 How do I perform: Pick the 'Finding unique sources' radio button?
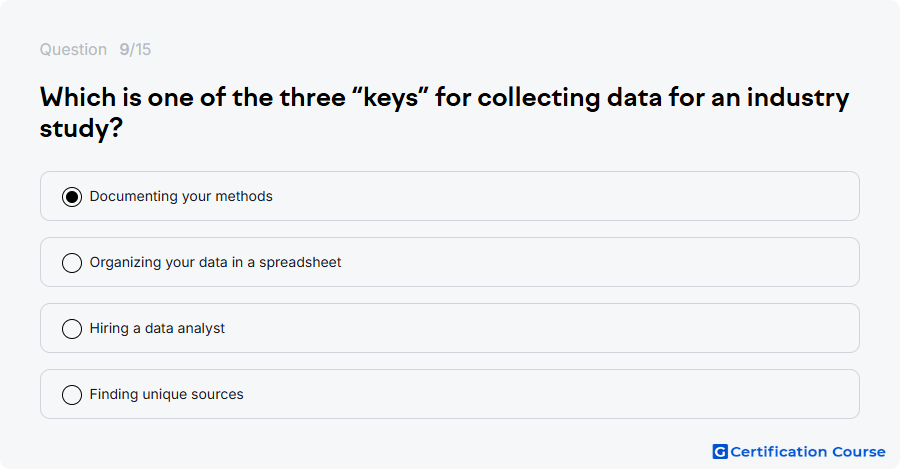pyautogui.click(x=72, y=395)
